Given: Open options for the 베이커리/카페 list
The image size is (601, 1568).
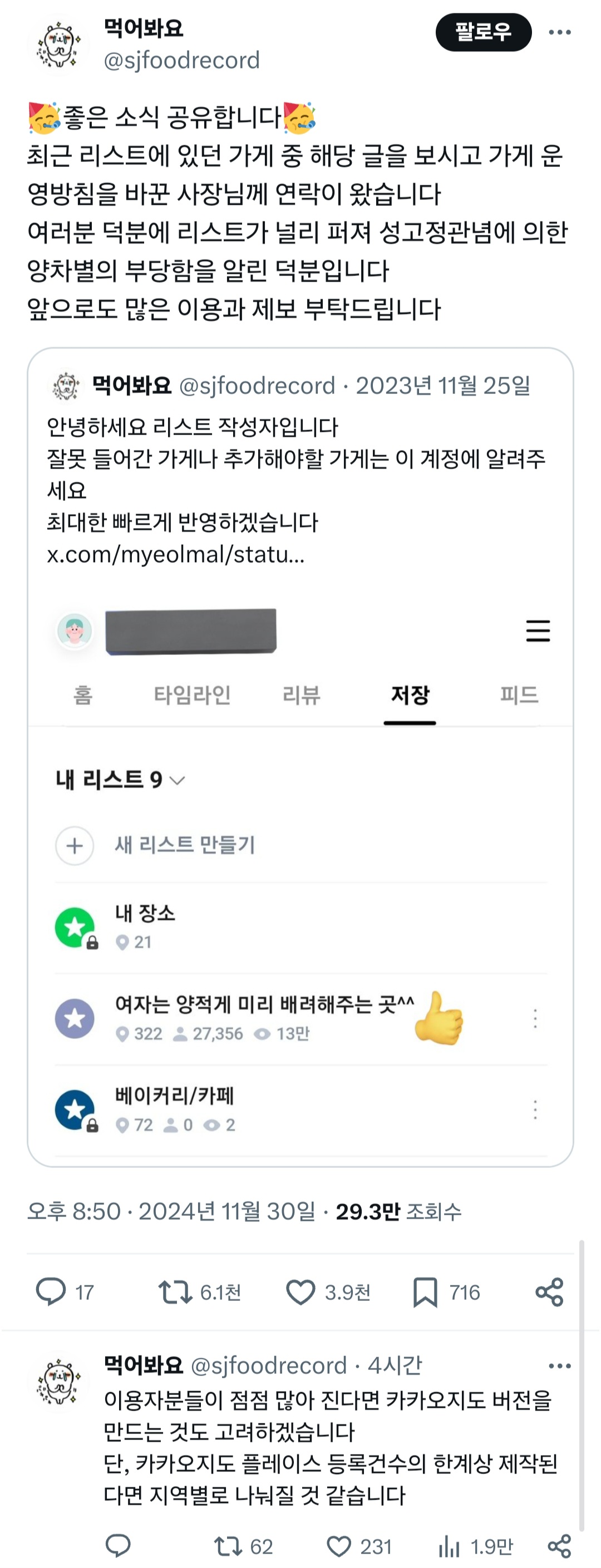Looking at the screenshot, I should tap(535, 1110).
